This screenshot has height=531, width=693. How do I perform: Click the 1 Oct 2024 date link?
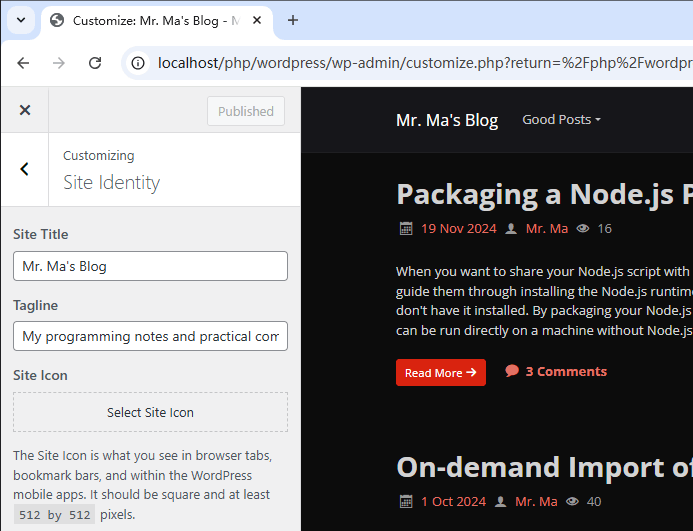[453, 502]
